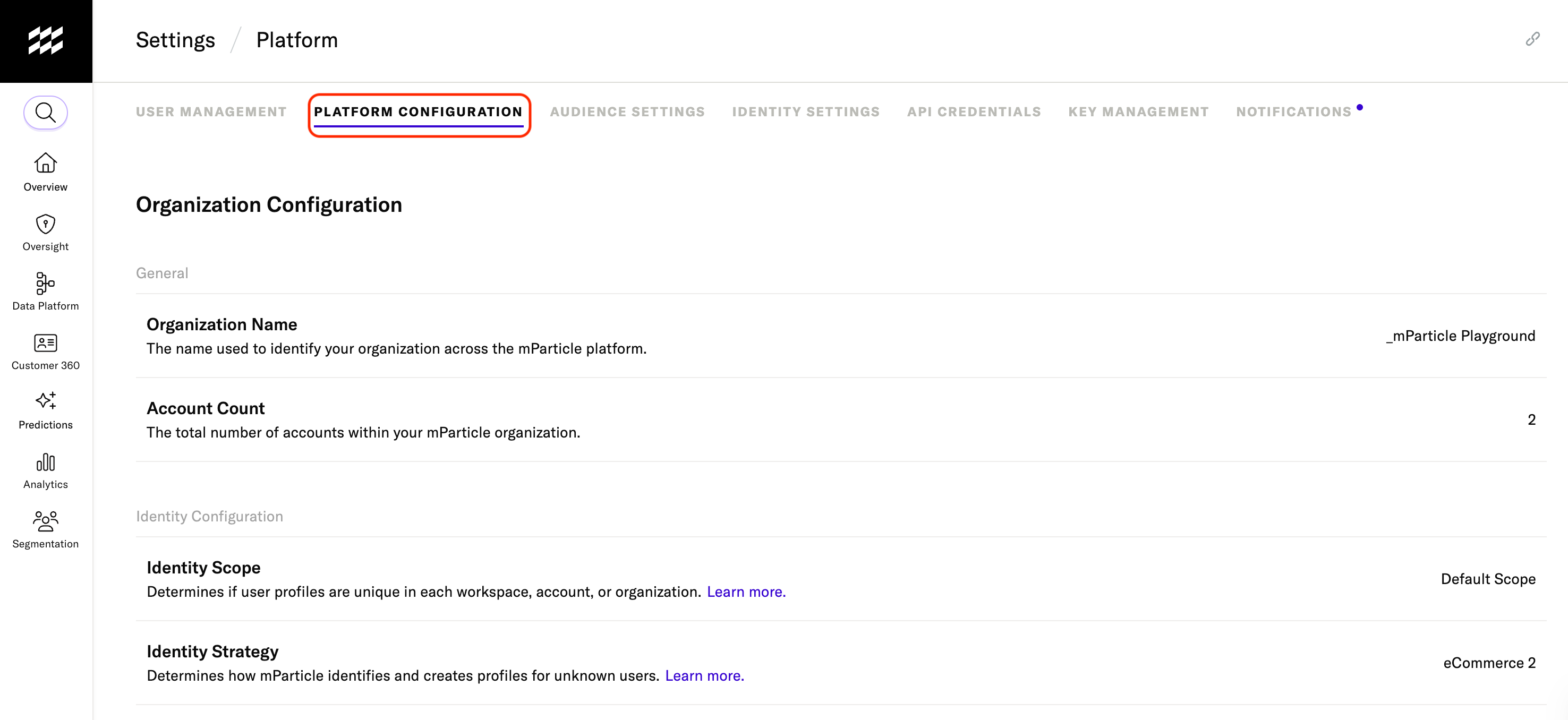Open Learn more link for Identity Strategy

[x=704, y=675]
